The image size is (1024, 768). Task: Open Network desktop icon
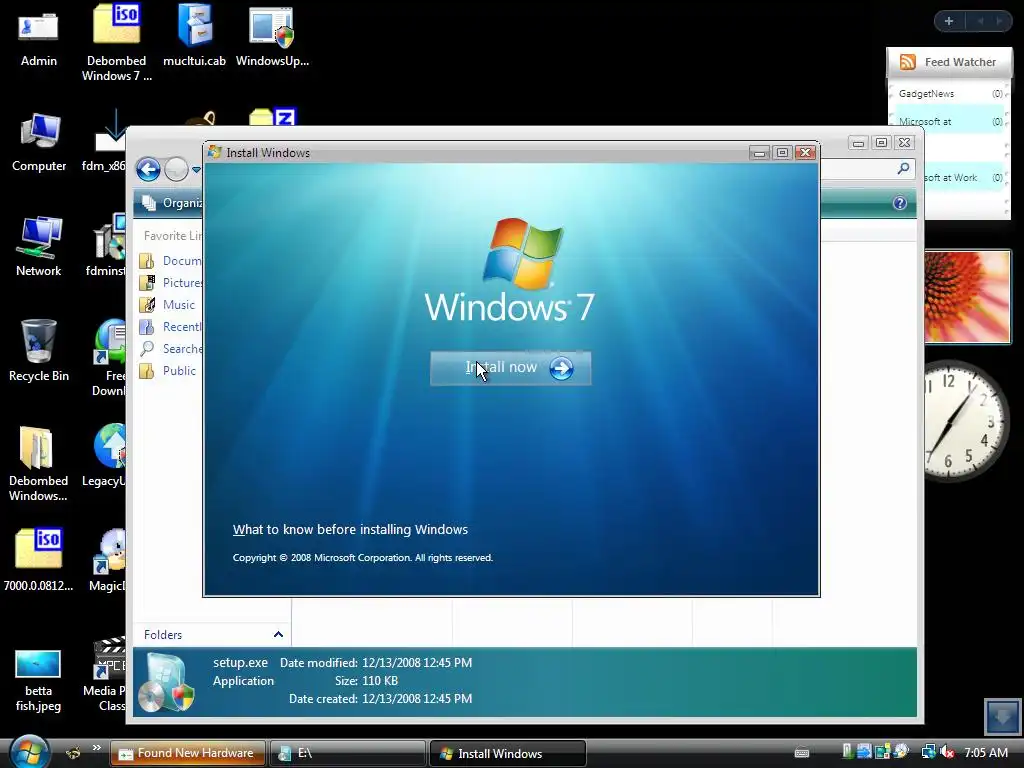click(x=39, y=248)
